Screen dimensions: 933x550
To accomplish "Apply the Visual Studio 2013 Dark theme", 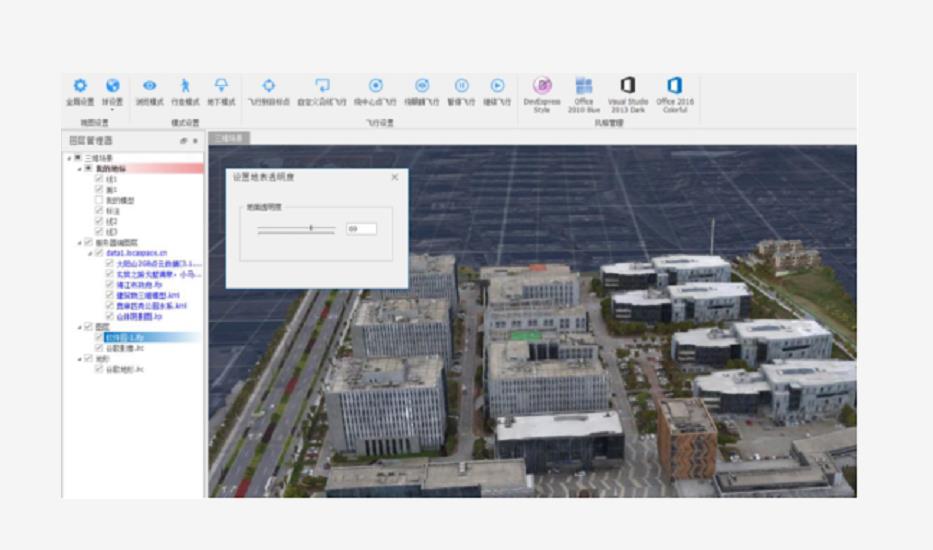I will point(628,86).
